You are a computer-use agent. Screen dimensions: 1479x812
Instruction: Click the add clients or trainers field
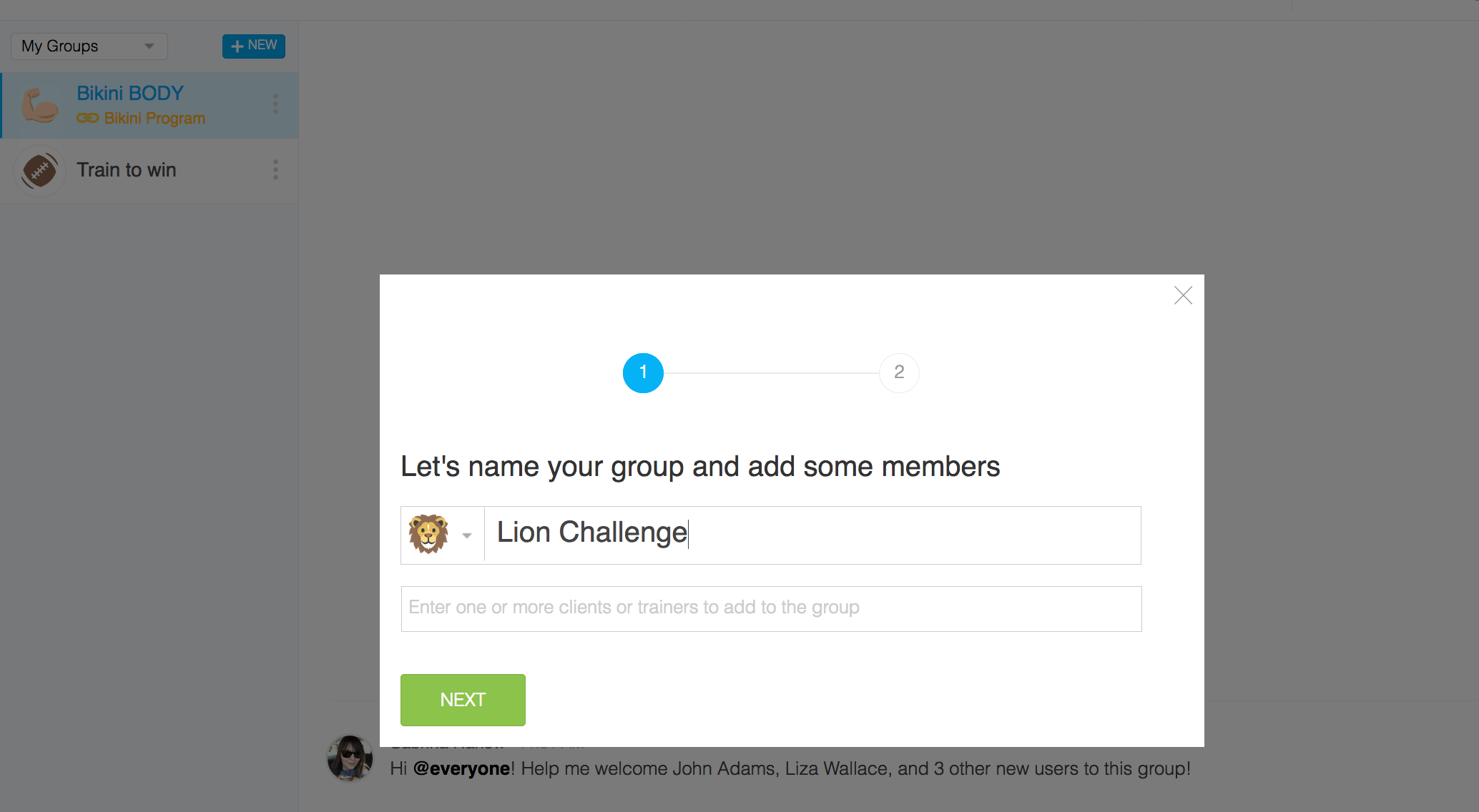point(771,608)
